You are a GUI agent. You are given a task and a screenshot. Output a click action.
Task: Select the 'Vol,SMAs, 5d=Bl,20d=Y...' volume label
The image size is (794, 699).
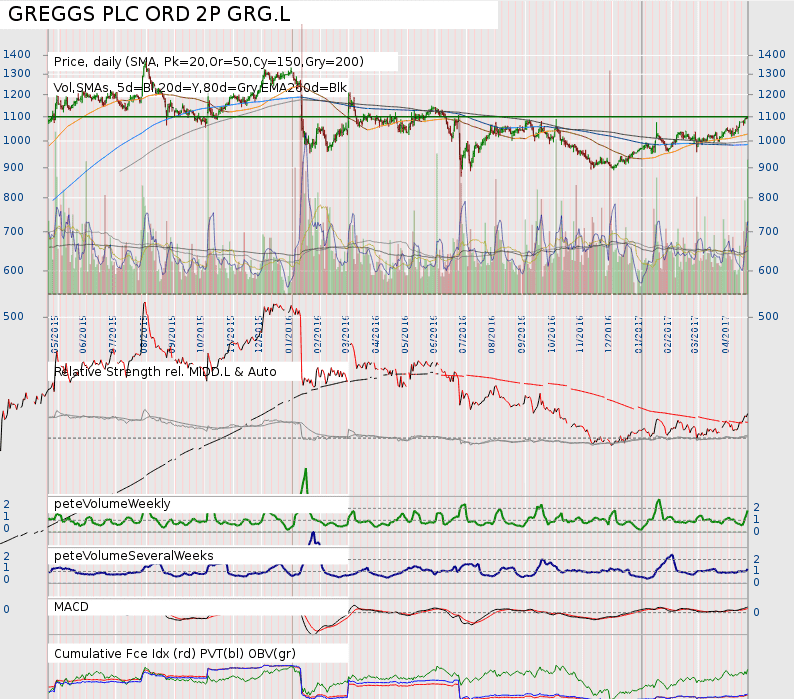[200, 88]
